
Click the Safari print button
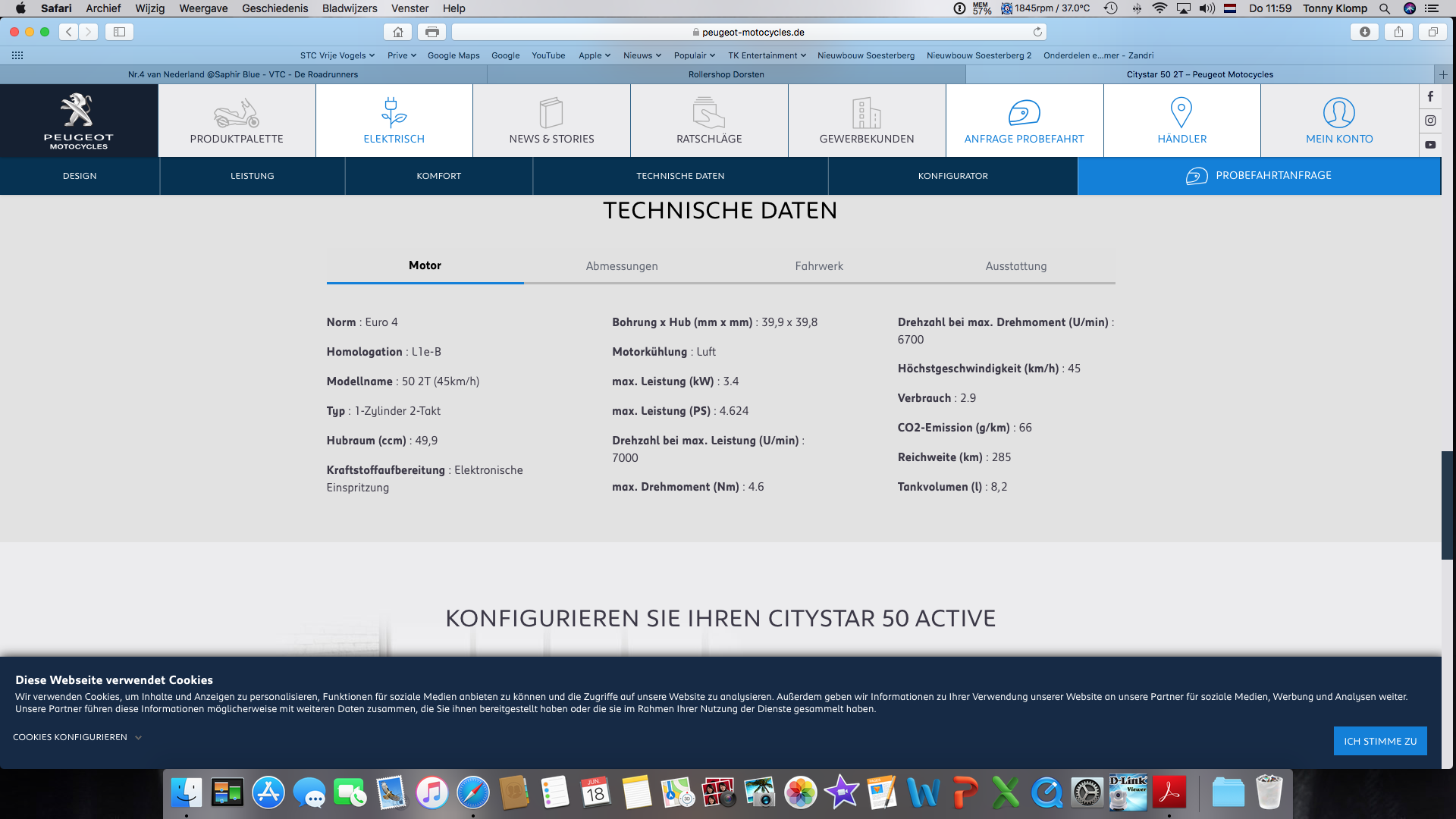[431, 32]
